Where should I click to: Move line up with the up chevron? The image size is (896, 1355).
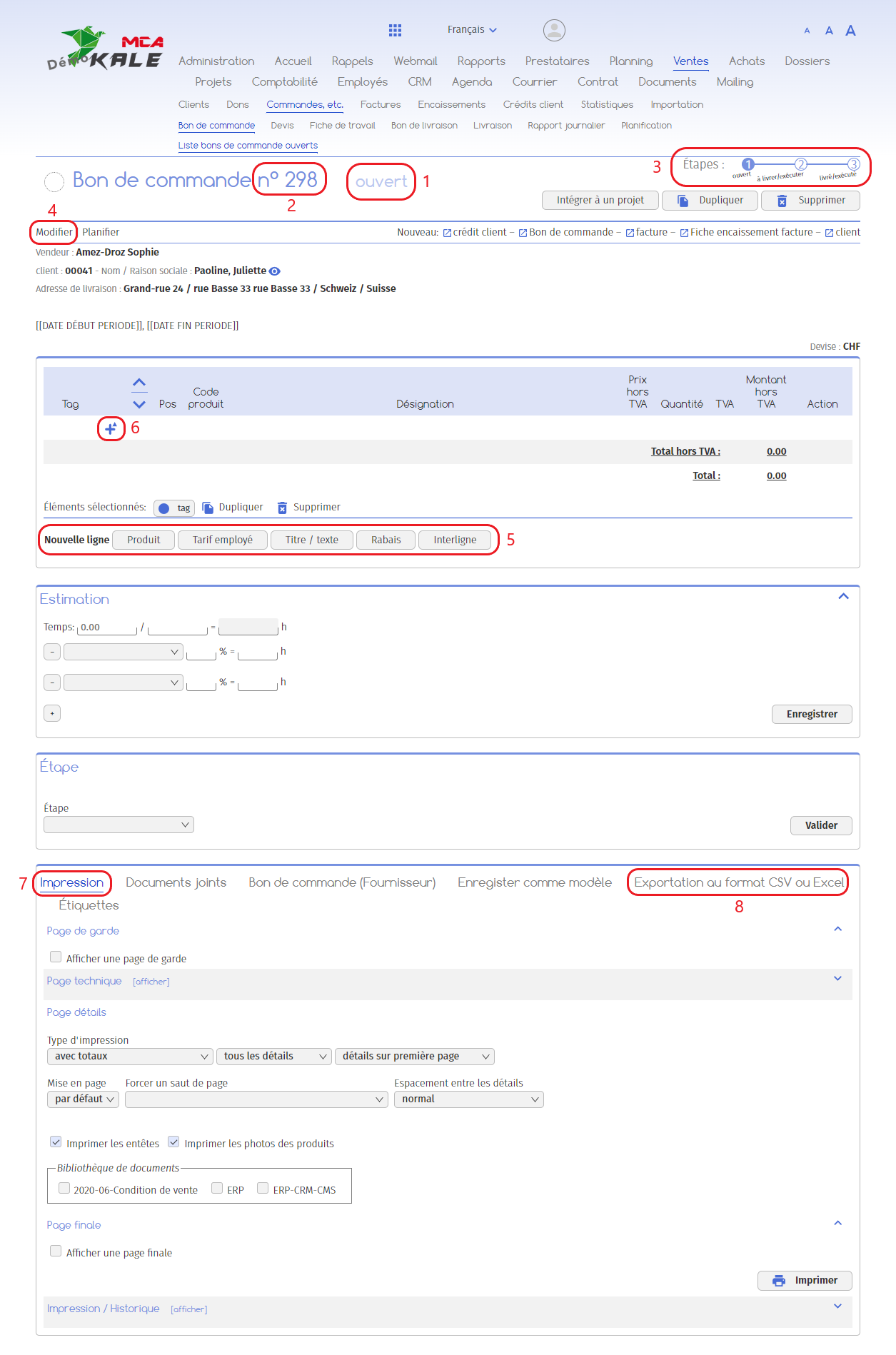coord(139,383)
